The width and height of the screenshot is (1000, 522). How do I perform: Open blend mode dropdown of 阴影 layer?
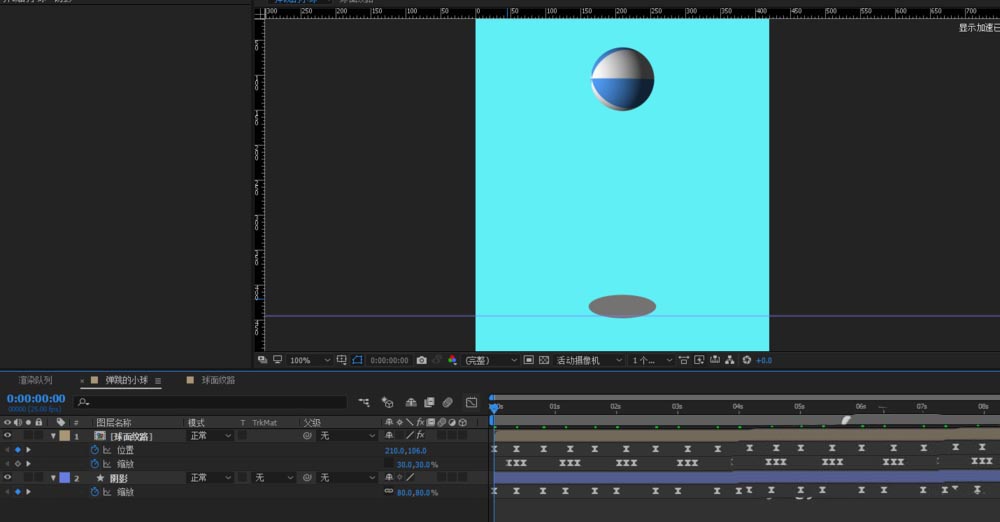pos(210,477)
